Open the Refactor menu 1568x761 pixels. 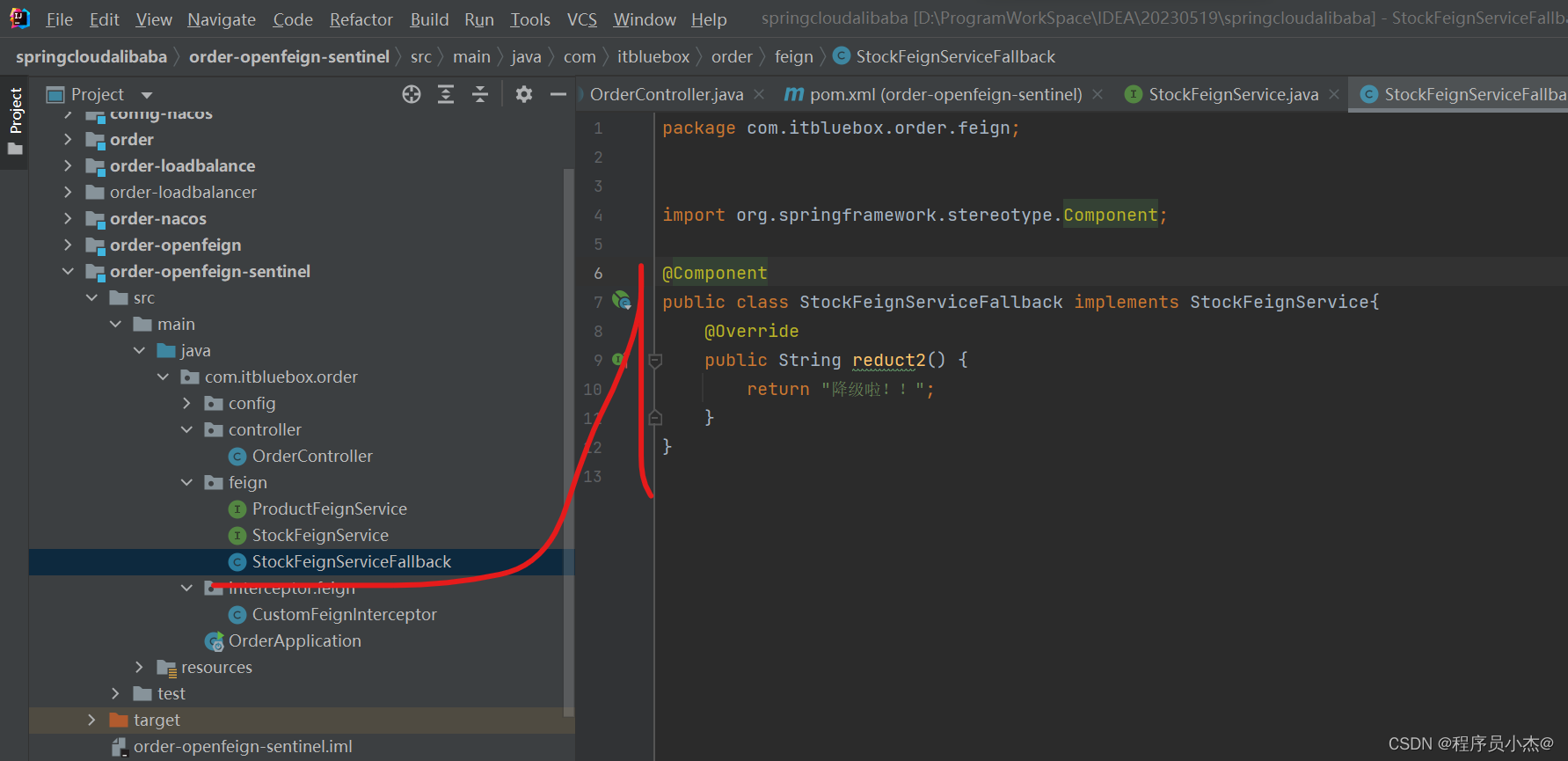pyautogui.click(x=361, y=19)
